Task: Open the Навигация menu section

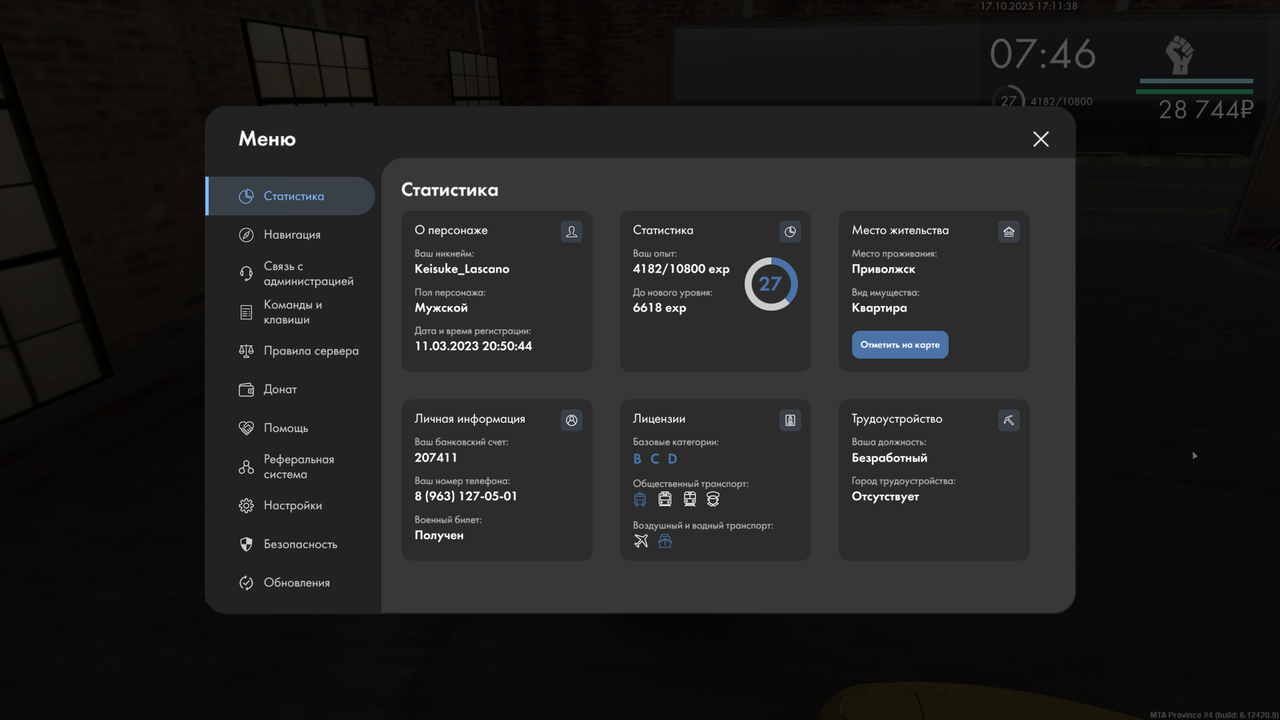Action: (290, 235)
